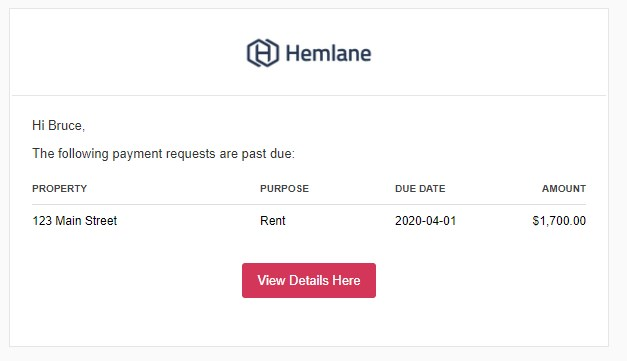
Task: Click the name 'Bruce' in the greeting
Action: pos(65,126)
